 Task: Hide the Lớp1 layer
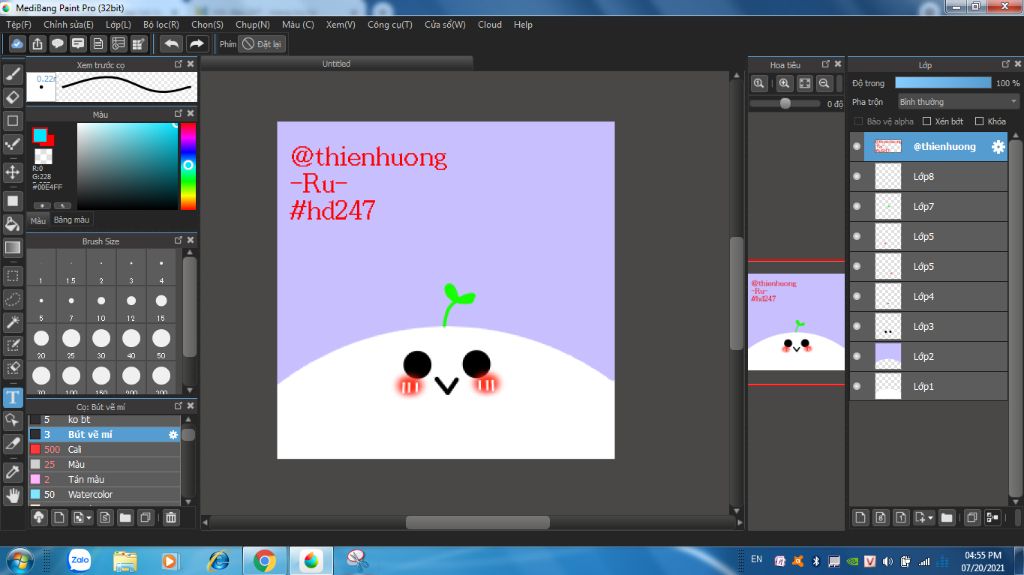tap(857, 386)
